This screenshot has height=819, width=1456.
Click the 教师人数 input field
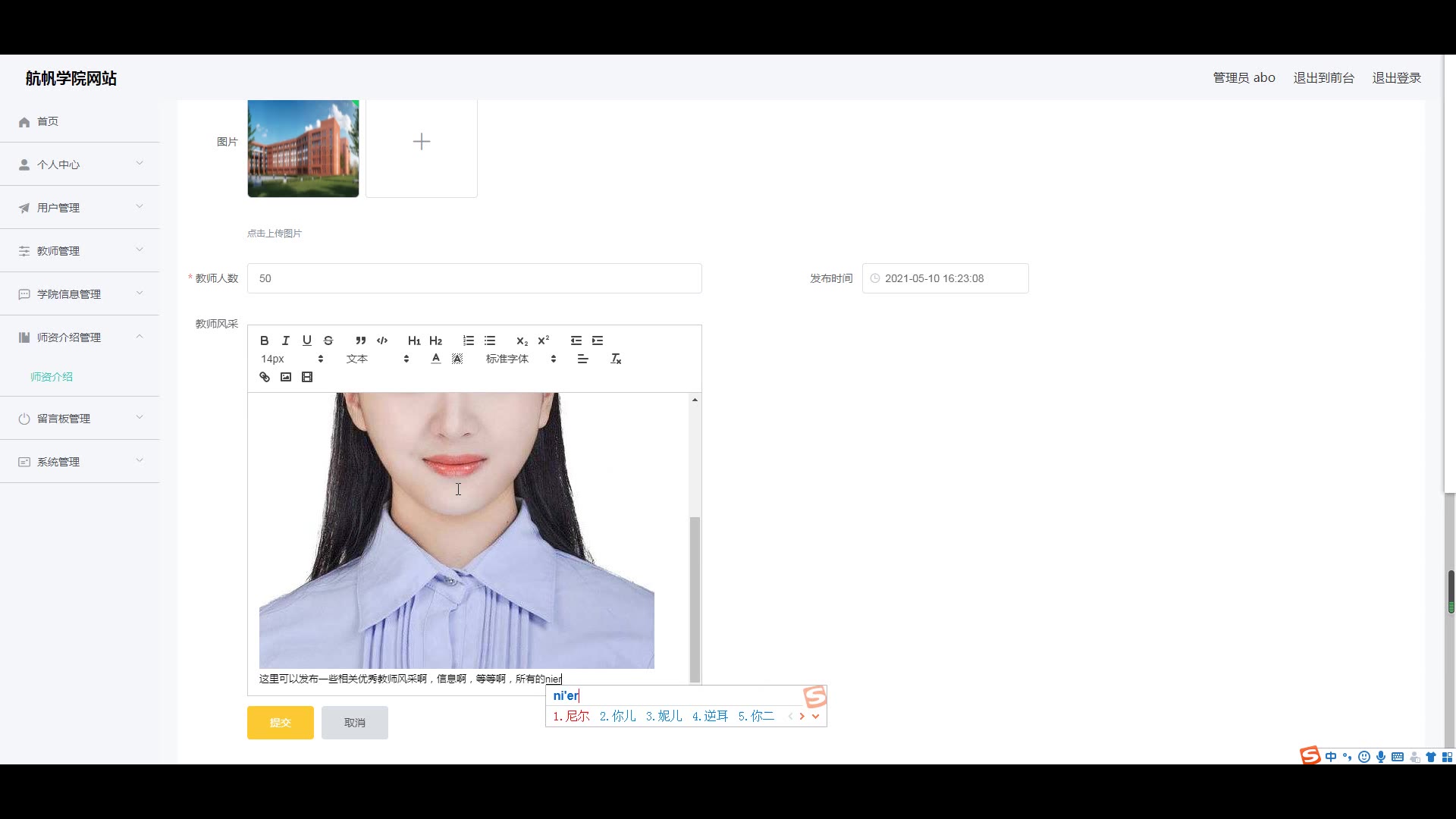pos(474,278)
